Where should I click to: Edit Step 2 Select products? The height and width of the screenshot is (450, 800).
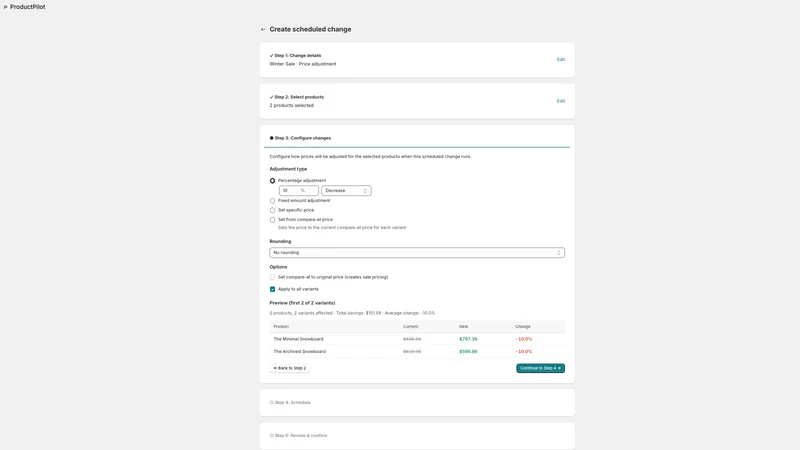coord(560,101)
